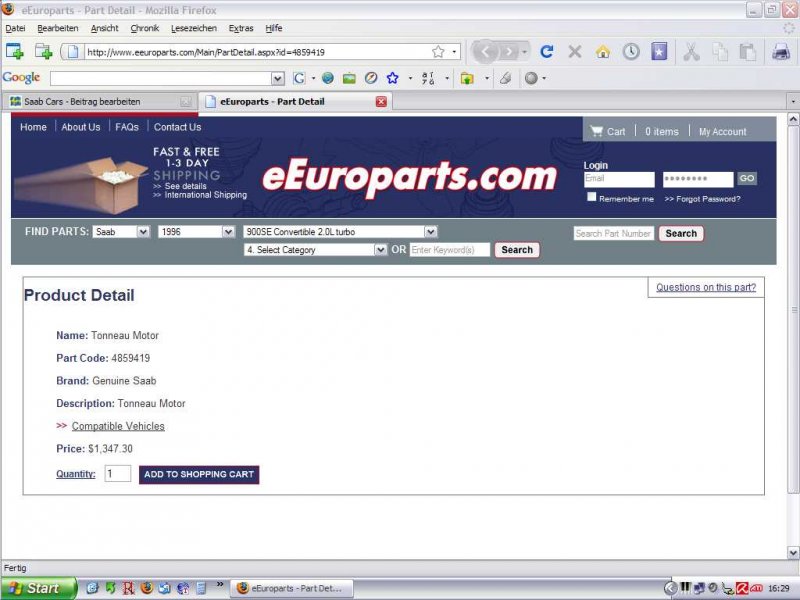Close the eEuroparts Part Detail tab
The height and width of the screenshot is (600, 800).
coord(381,102)
